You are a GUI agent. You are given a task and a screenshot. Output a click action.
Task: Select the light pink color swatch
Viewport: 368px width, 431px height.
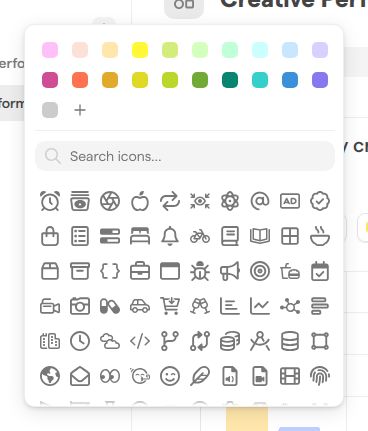pyautogui.click(x=50, y=50)
